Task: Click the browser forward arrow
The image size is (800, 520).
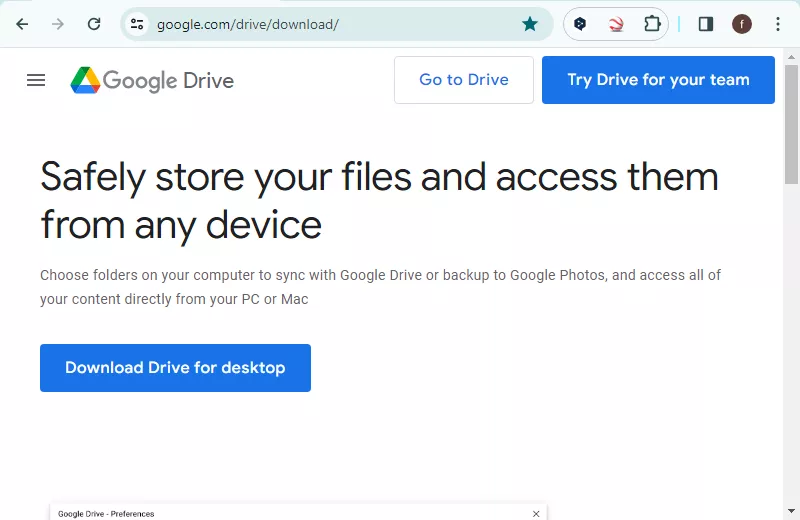Action: point(58,24)
